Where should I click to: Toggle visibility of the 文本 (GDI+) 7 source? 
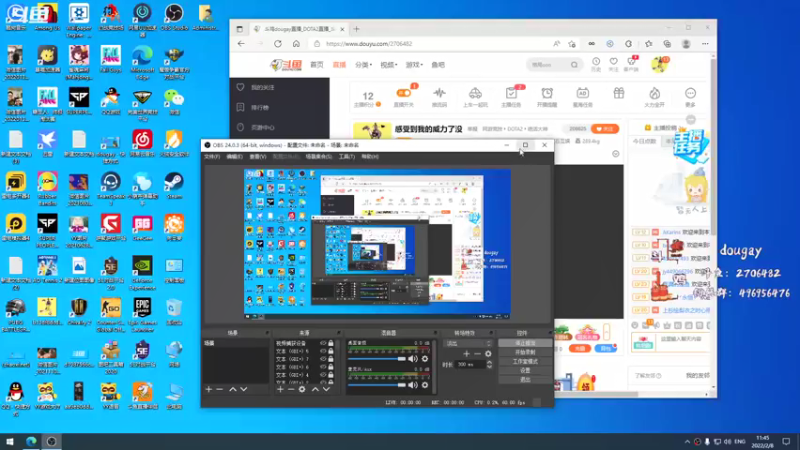323,359
